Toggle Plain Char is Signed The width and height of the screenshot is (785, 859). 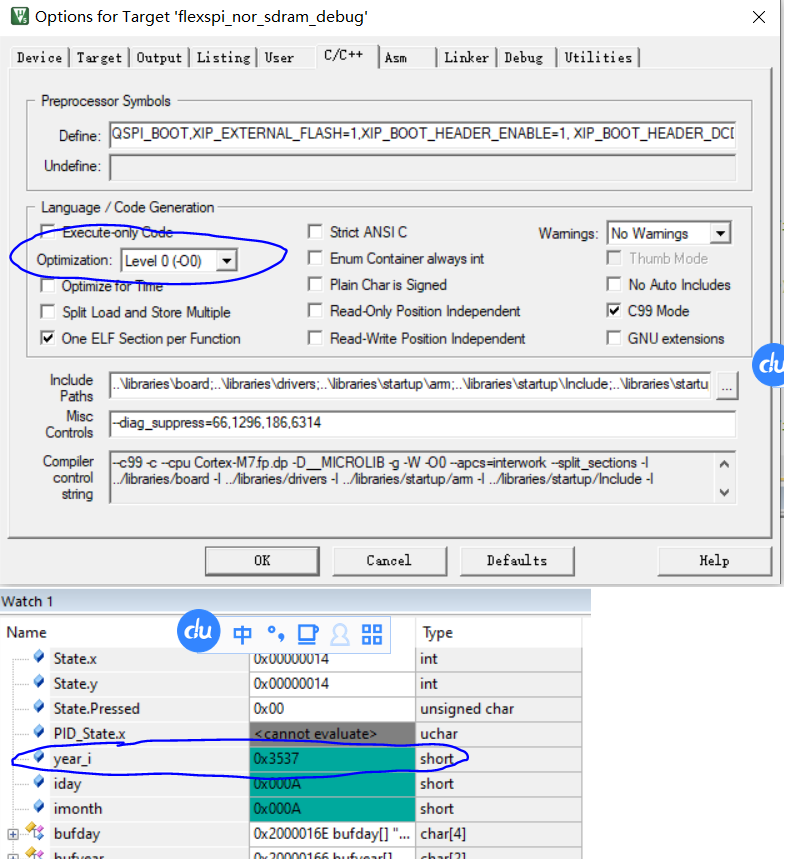point(315,284)
